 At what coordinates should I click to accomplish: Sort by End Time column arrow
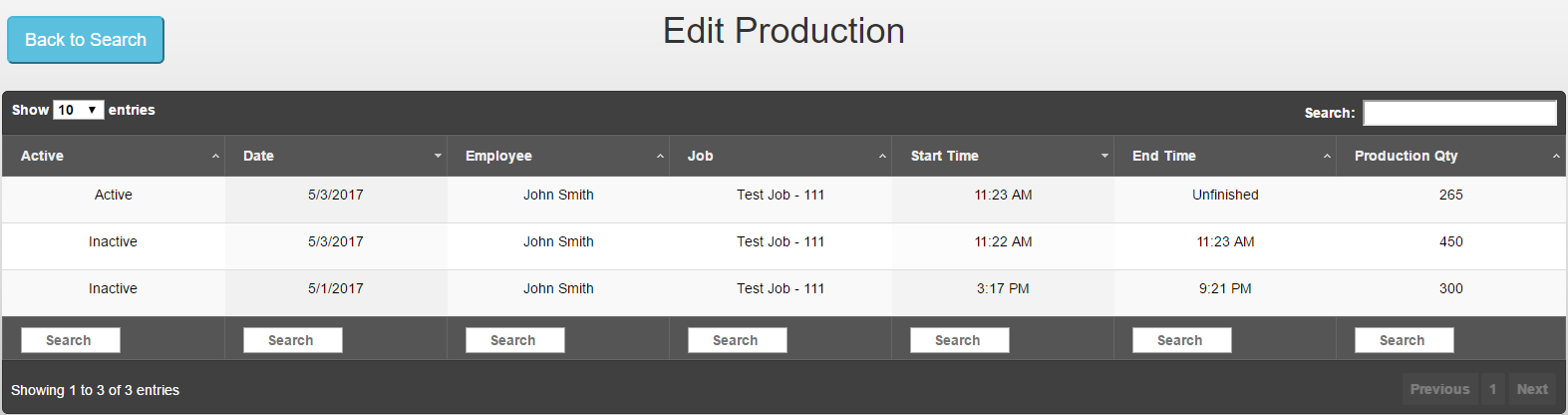[x=1327, y=157]
